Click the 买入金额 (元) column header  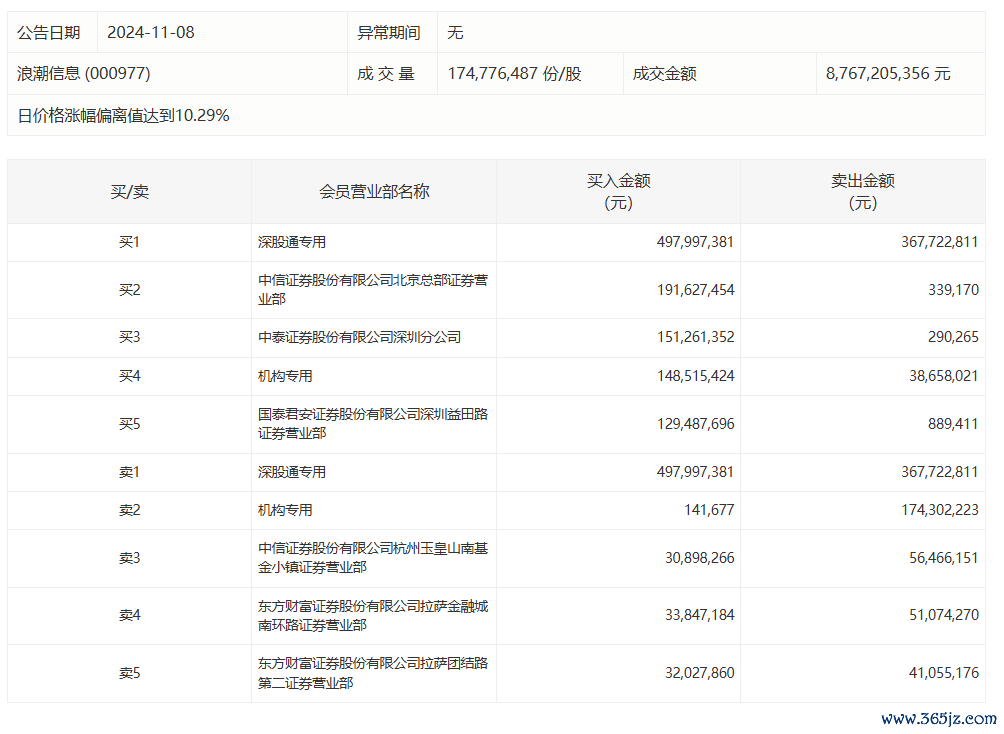click(619, 192)
